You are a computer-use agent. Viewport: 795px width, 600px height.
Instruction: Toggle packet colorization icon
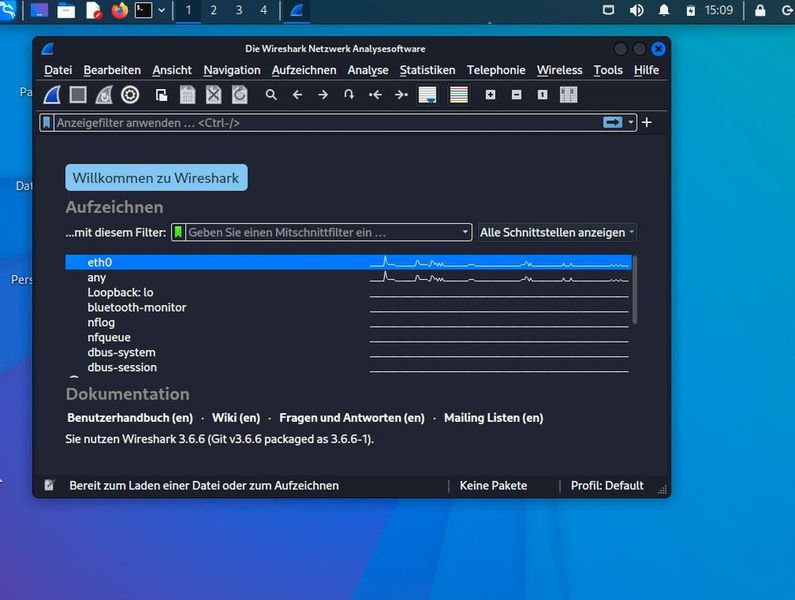459,95
